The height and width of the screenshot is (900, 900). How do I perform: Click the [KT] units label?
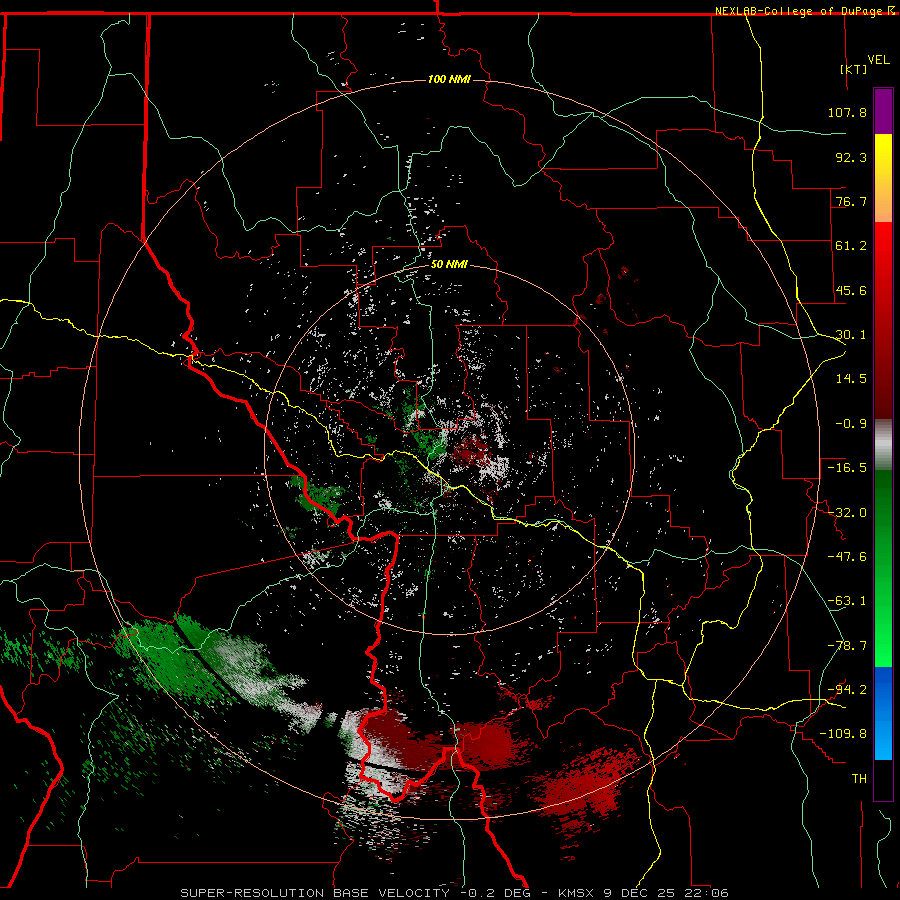pos(854,69)
